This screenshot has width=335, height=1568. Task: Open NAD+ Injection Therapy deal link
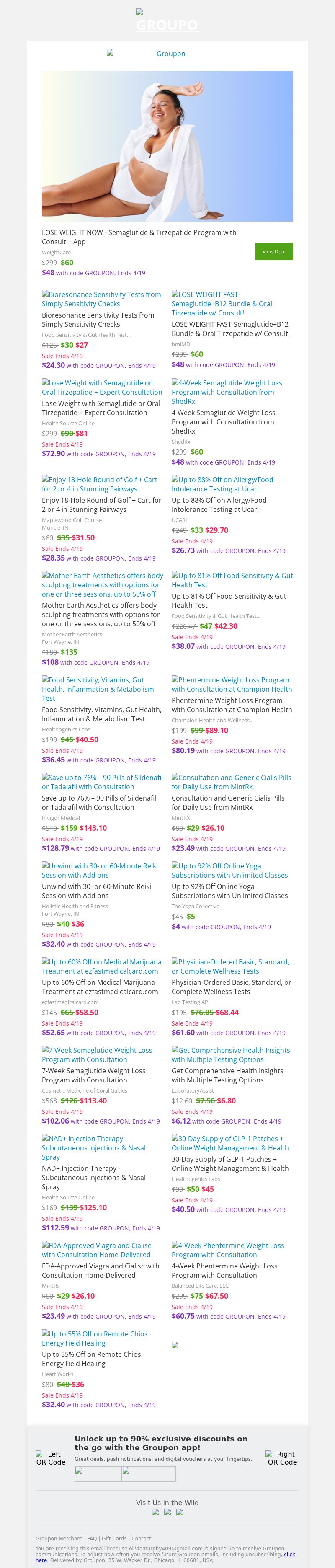tap(94, 1147)
